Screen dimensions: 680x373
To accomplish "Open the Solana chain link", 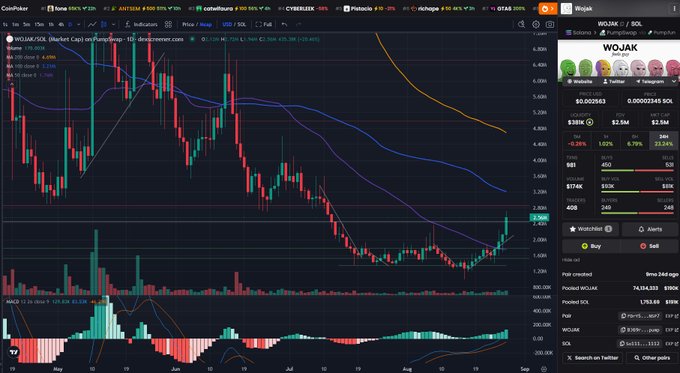I will 579,33.
